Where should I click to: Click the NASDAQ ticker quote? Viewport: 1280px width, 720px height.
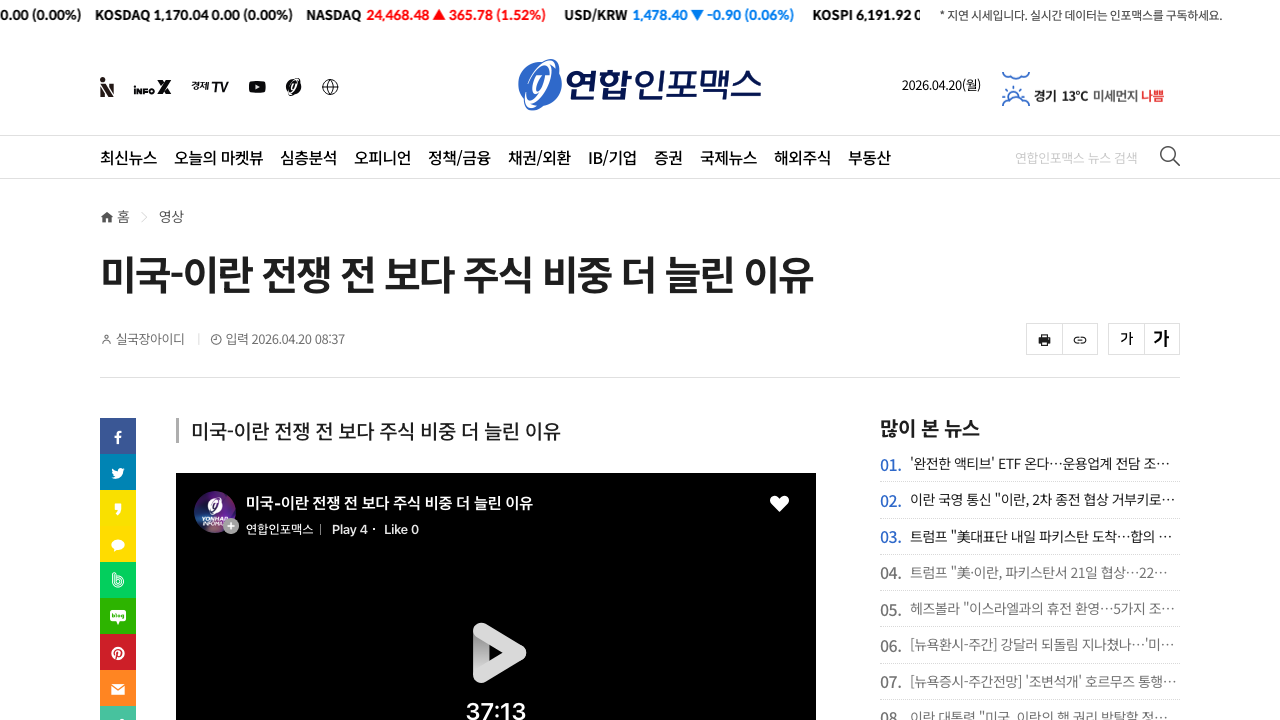[x=425, y=15]
